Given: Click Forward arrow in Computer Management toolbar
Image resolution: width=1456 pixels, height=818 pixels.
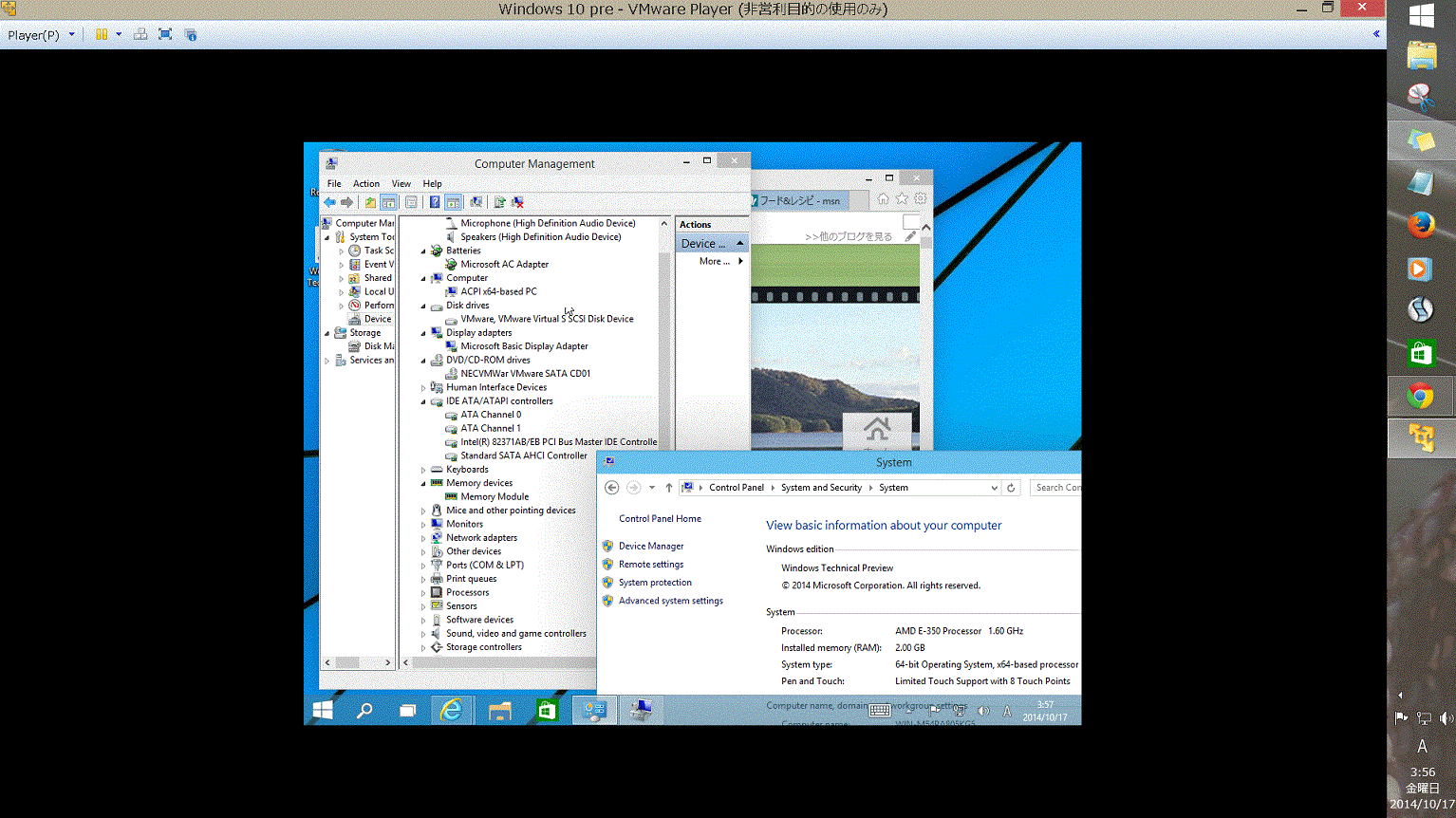Looking at the screenshot, I should [x=347, y=202].
